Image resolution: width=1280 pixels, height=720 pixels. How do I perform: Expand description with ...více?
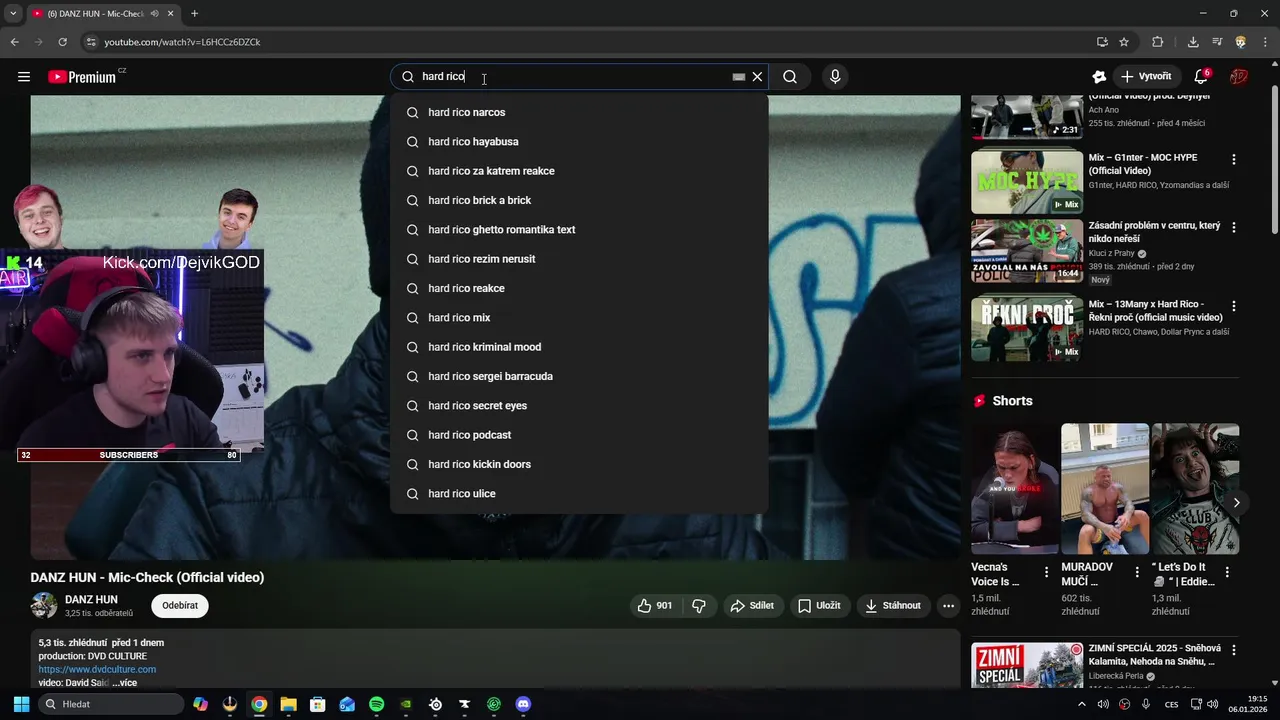(x=124, y=683)
